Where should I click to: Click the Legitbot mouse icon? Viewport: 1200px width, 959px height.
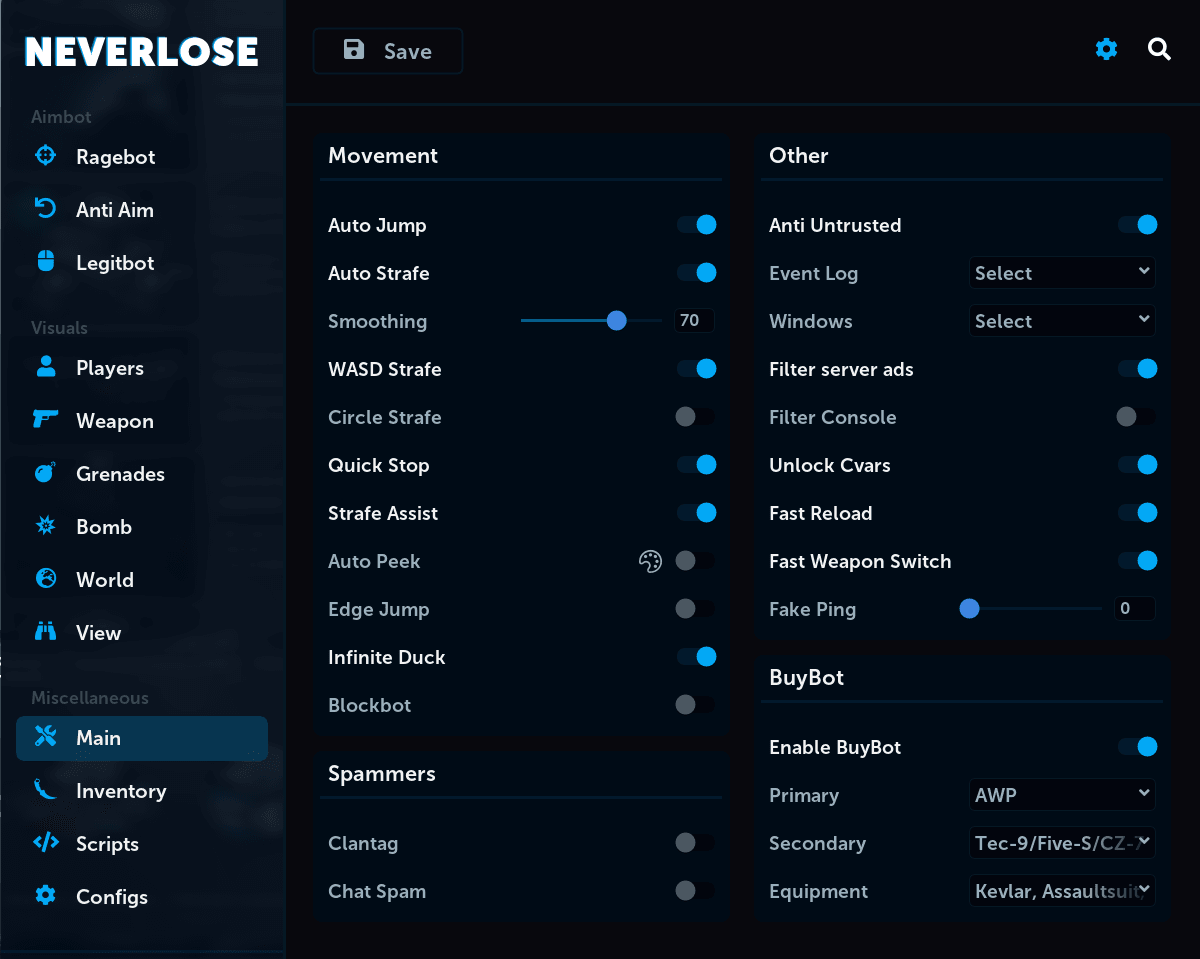[x=45, y=262]
